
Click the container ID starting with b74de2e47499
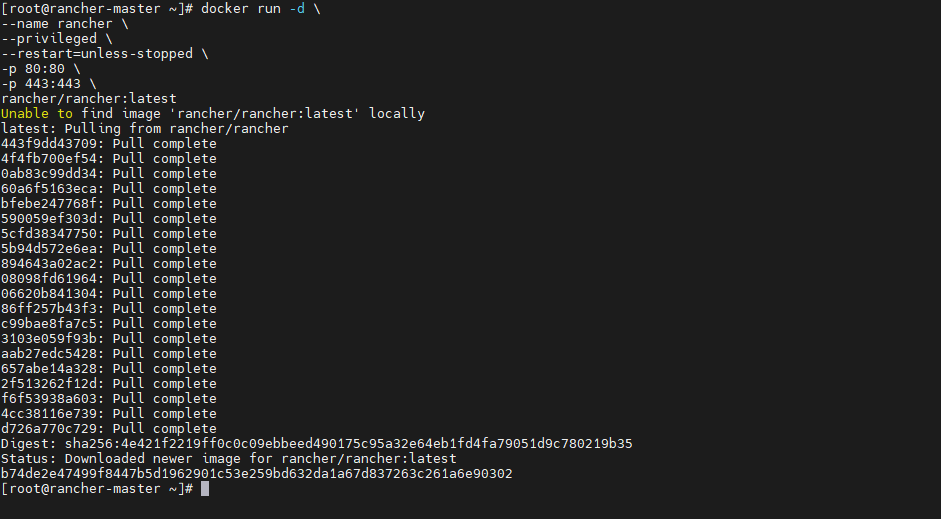point(257,474)
